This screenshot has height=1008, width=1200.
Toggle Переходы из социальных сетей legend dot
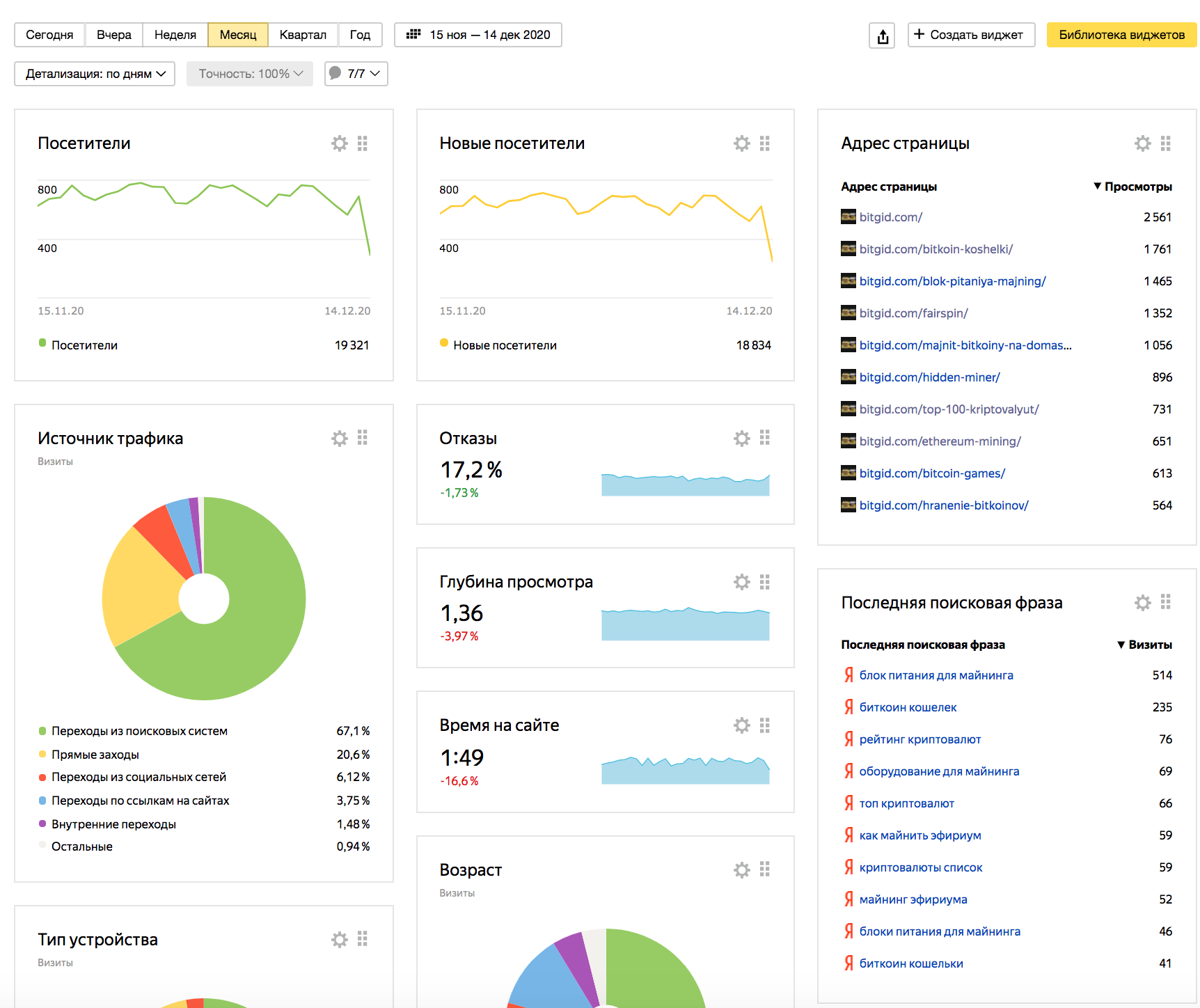pyautogui.click(x=42, y=777)
